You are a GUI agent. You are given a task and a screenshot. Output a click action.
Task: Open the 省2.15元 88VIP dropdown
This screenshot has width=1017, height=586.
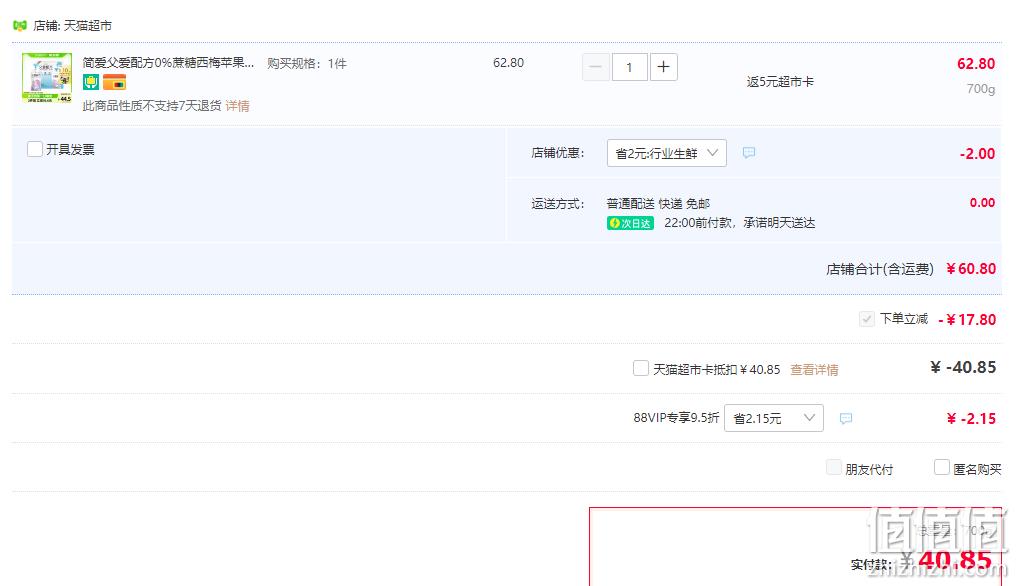(x=774, y=418)
